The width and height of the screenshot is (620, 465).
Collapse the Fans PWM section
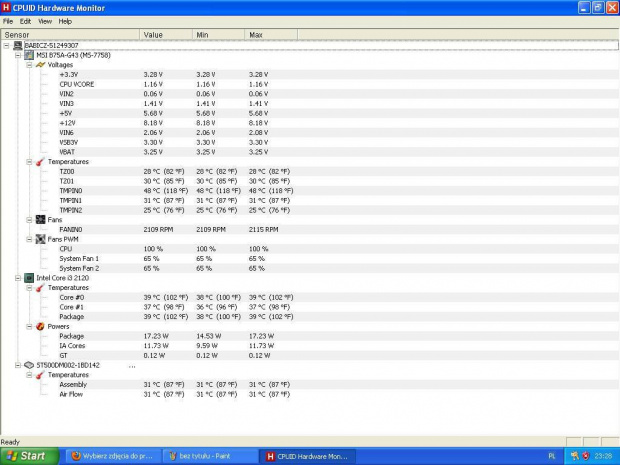29,239
